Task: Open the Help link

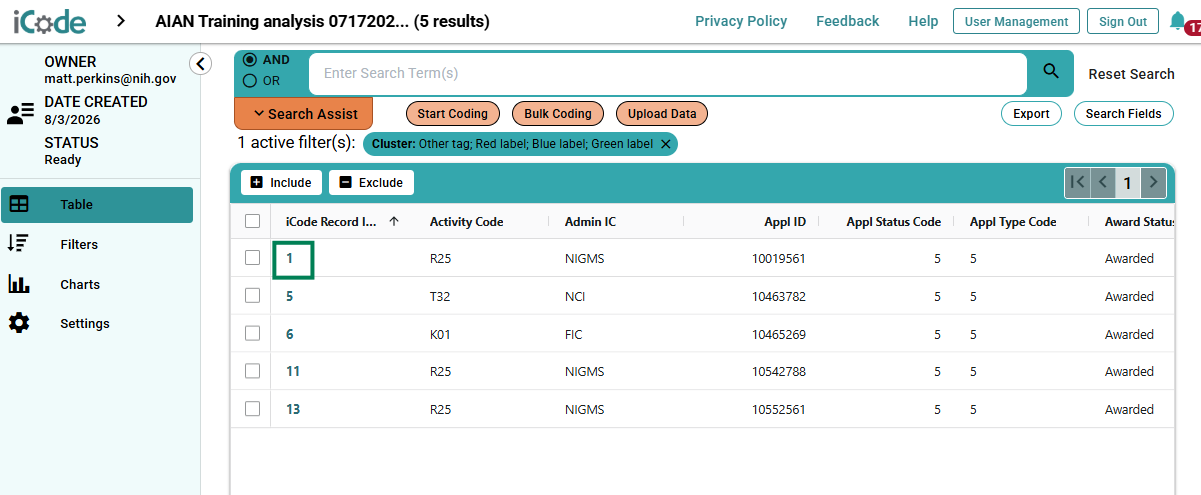Action: [923, 21]
